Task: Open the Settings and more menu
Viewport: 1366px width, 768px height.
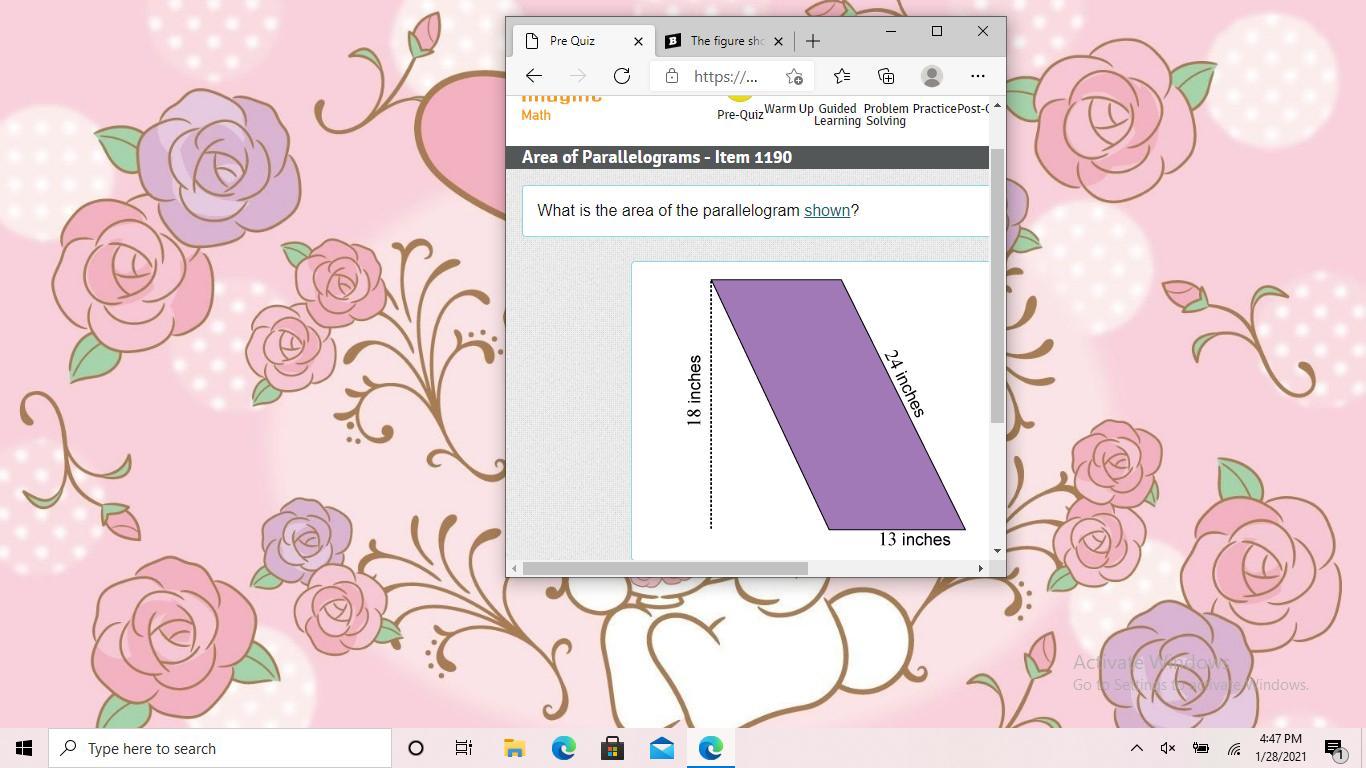Action: coord(978,76)
